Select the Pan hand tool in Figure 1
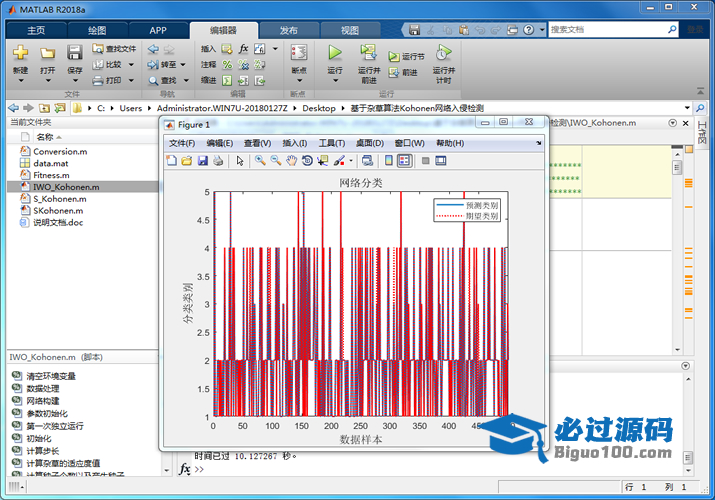Image resolution: width=715 pixels, height=500 pixels. (291, 160)
